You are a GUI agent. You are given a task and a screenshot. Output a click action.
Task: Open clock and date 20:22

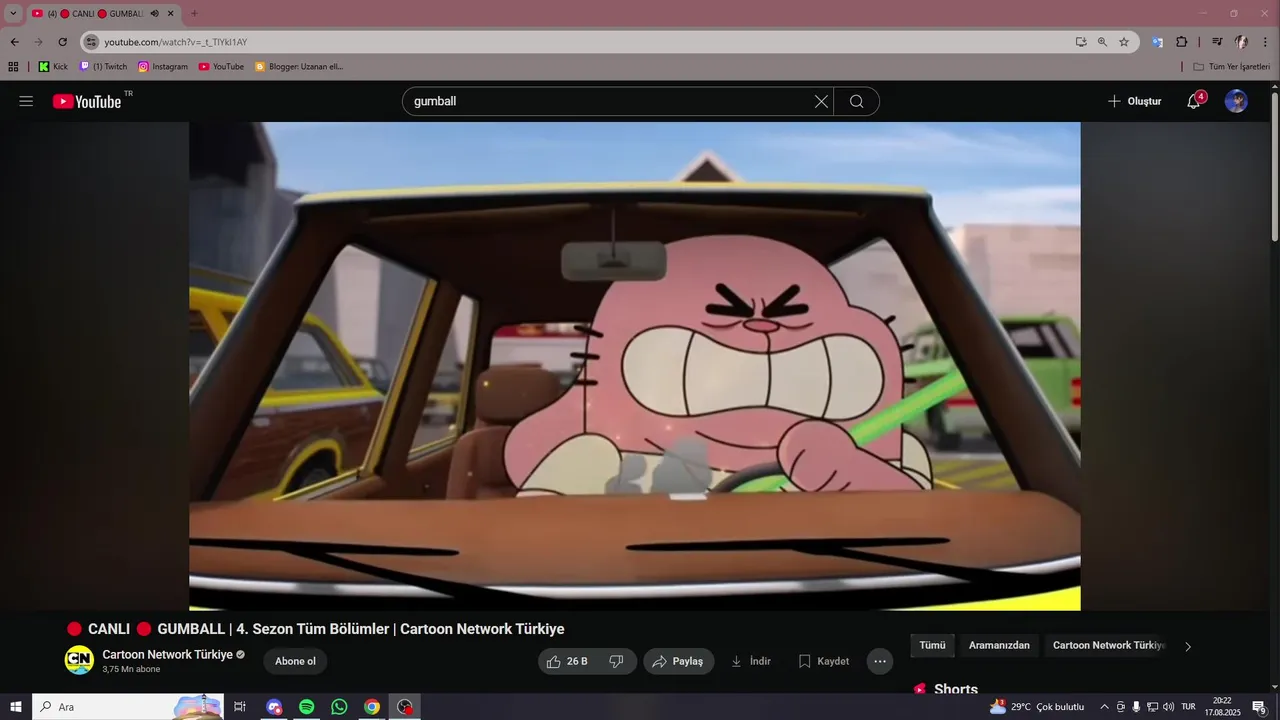[1222, 707]
